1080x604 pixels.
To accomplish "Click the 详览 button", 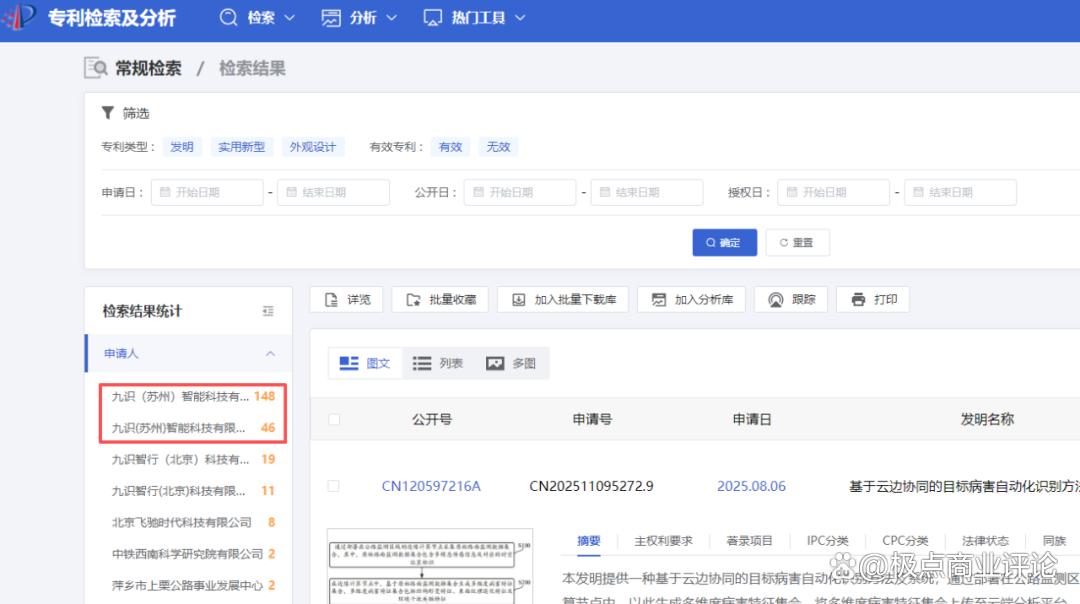I will 346,300.
